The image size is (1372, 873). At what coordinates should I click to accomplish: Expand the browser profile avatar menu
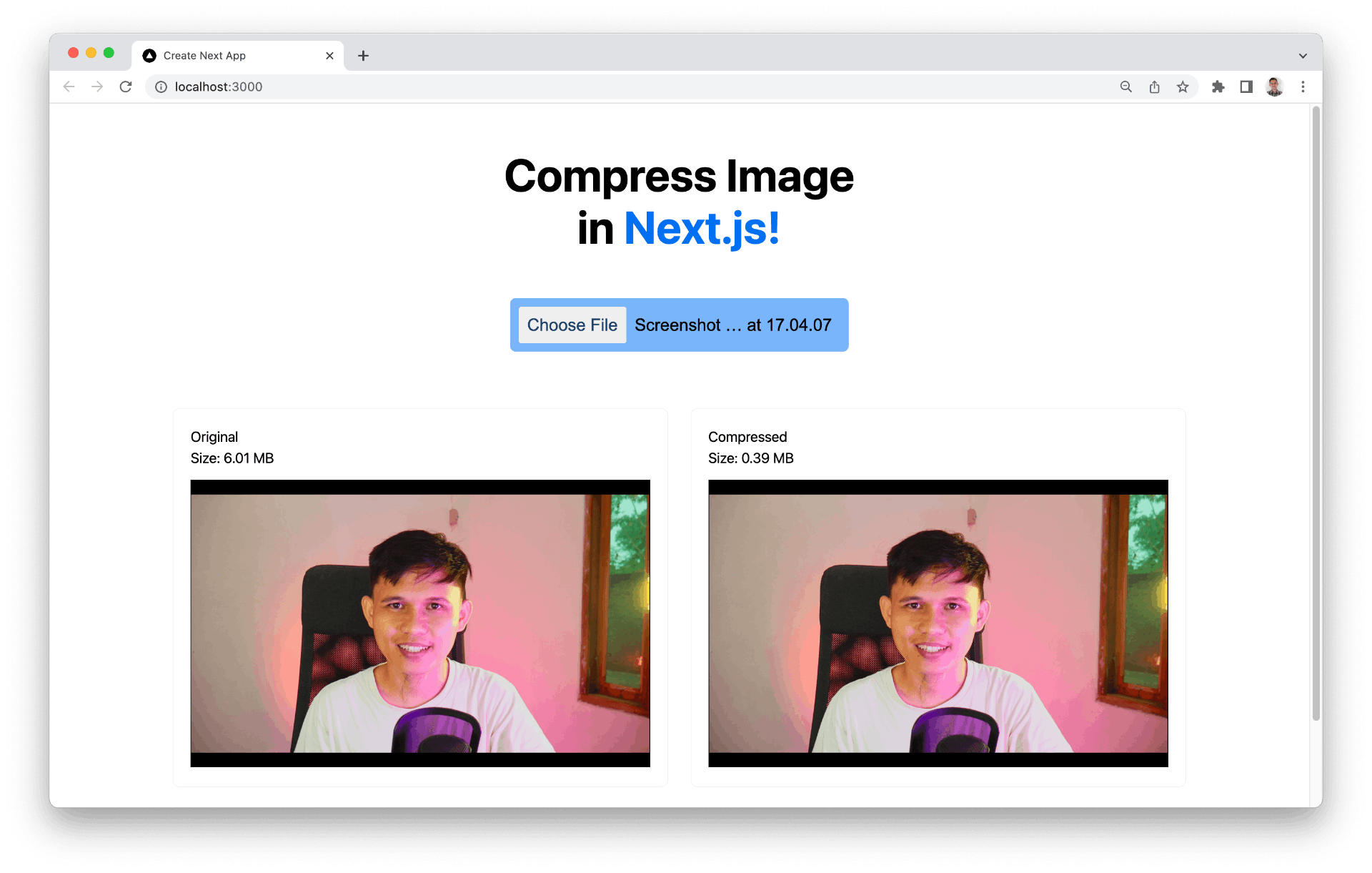pos(1275,87)
